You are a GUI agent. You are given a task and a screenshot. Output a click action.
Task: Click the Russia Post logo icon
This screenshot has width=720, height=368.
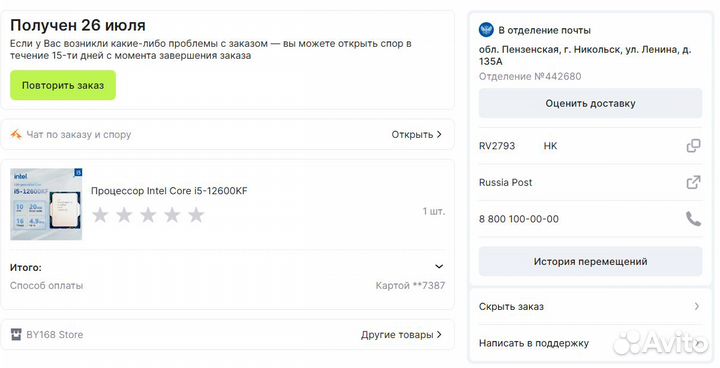click(486, 30)
